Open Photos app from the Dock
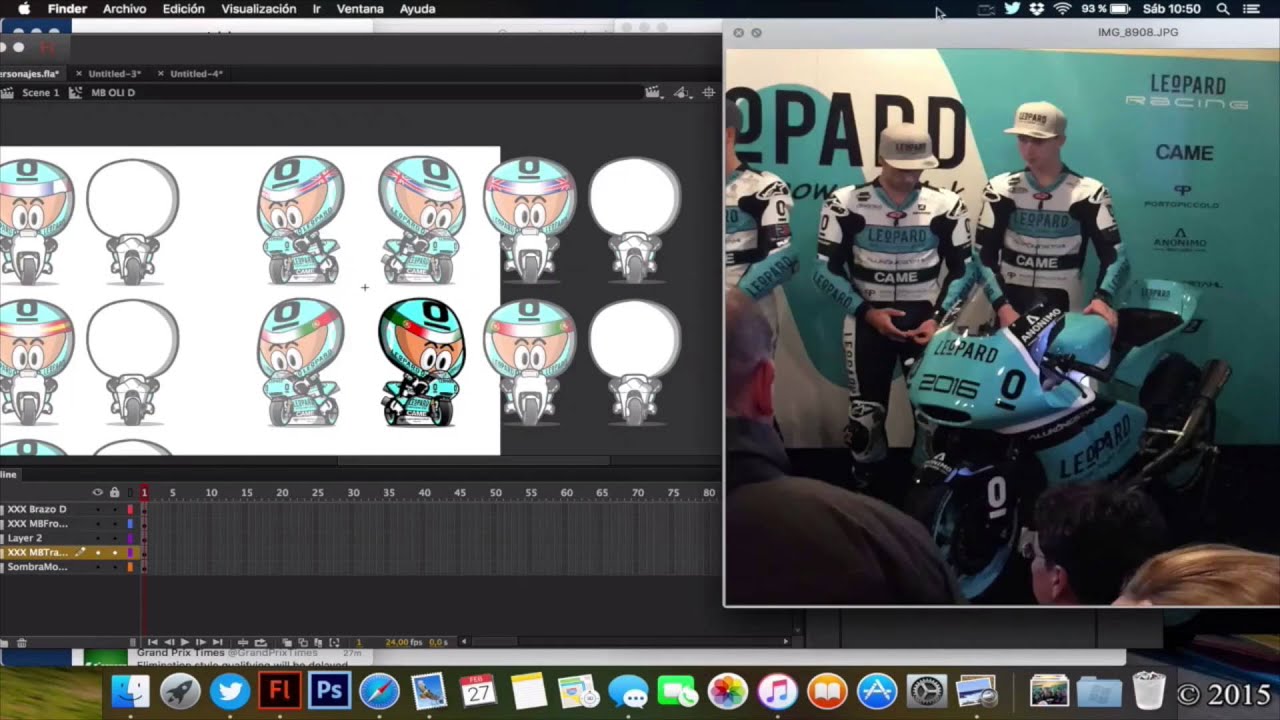Viewport: 1280px width, 720px height. click(x=728, y=691)
